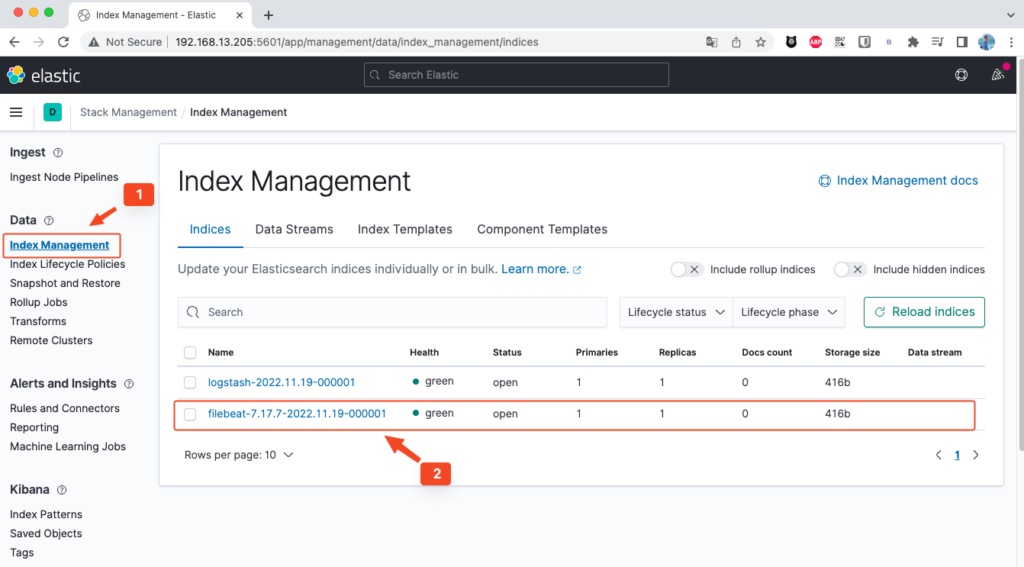Click page number 1 in pagination
This screenshot has height=567, width=1024.
[957, 455]
